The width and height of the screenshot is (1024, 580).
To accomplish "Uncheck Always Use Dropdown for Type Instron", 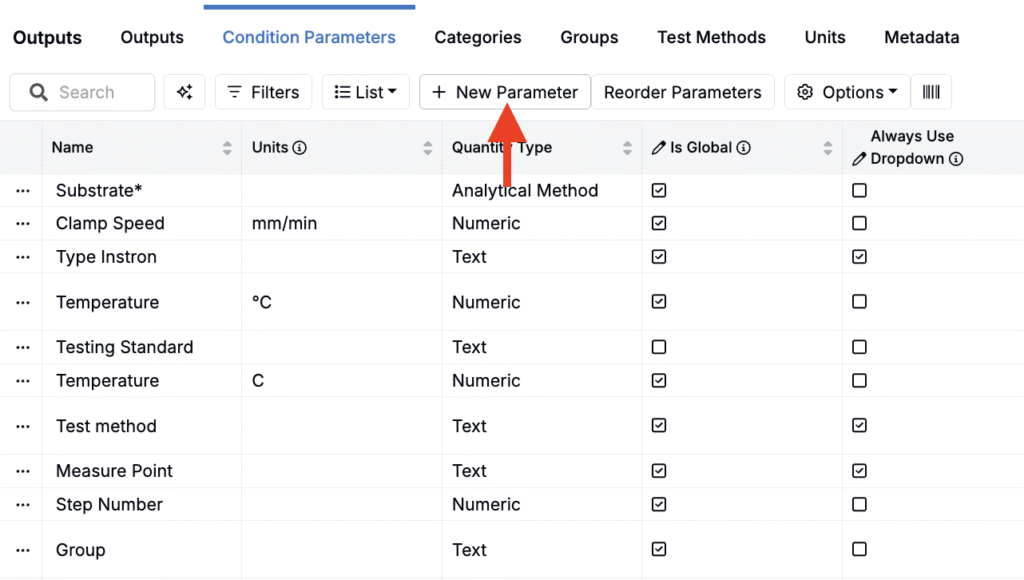I will coord(859,257).
